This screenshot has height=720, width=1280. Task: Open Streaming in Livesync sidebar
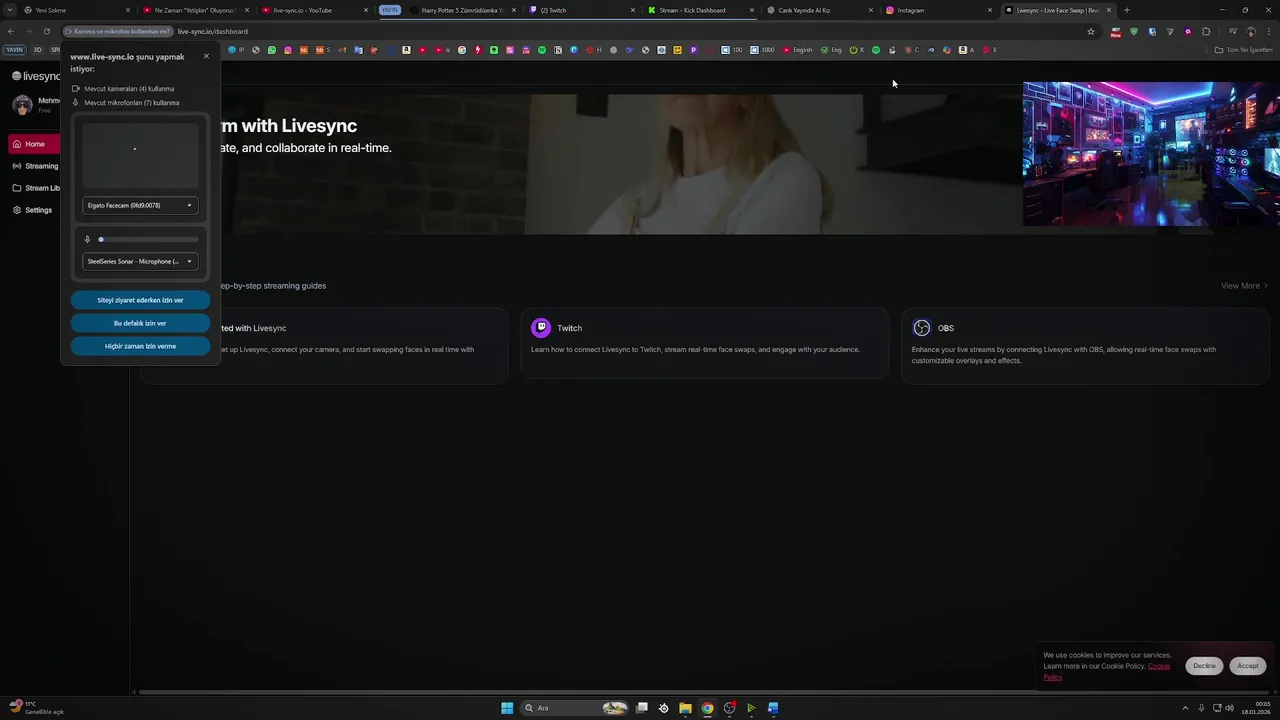pyautogui.click(x=35, y=166)
